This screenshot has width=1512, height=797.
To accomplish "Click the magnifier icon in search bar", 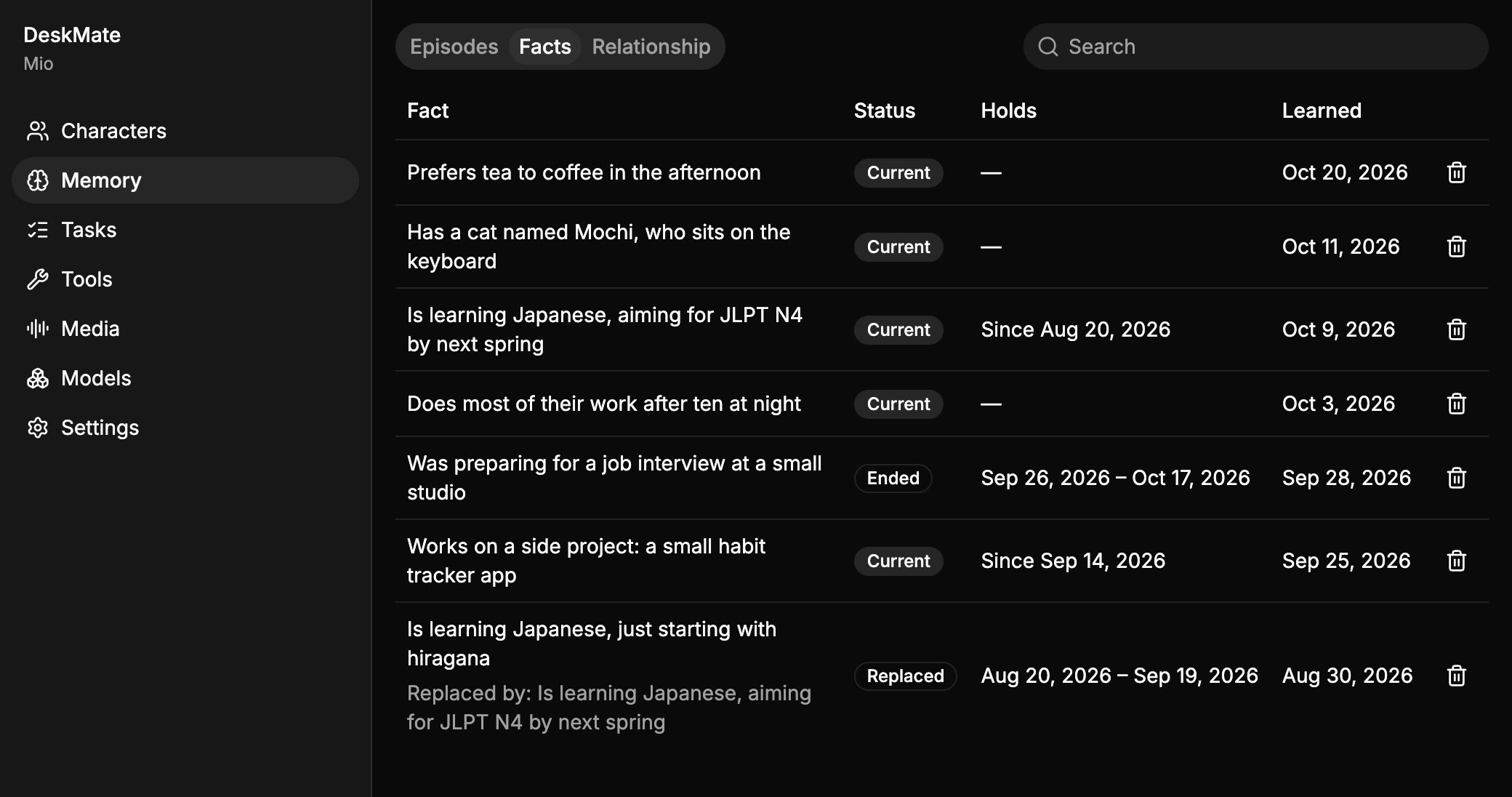I will (1048, 47).
